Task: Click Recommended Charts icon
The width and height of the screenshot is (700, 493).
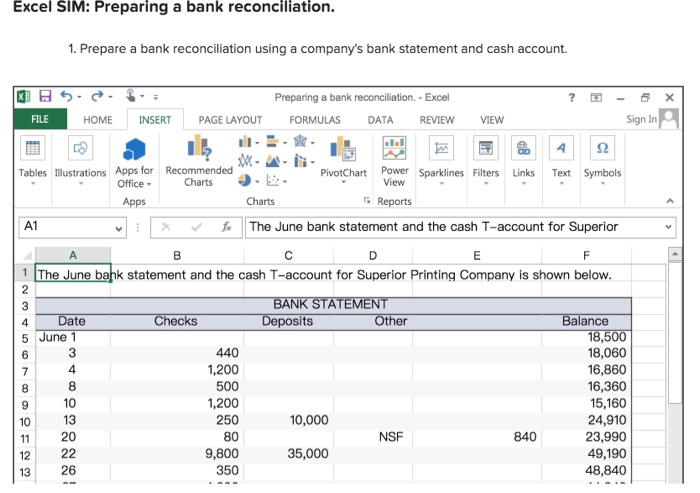Action: pos(199,147)
